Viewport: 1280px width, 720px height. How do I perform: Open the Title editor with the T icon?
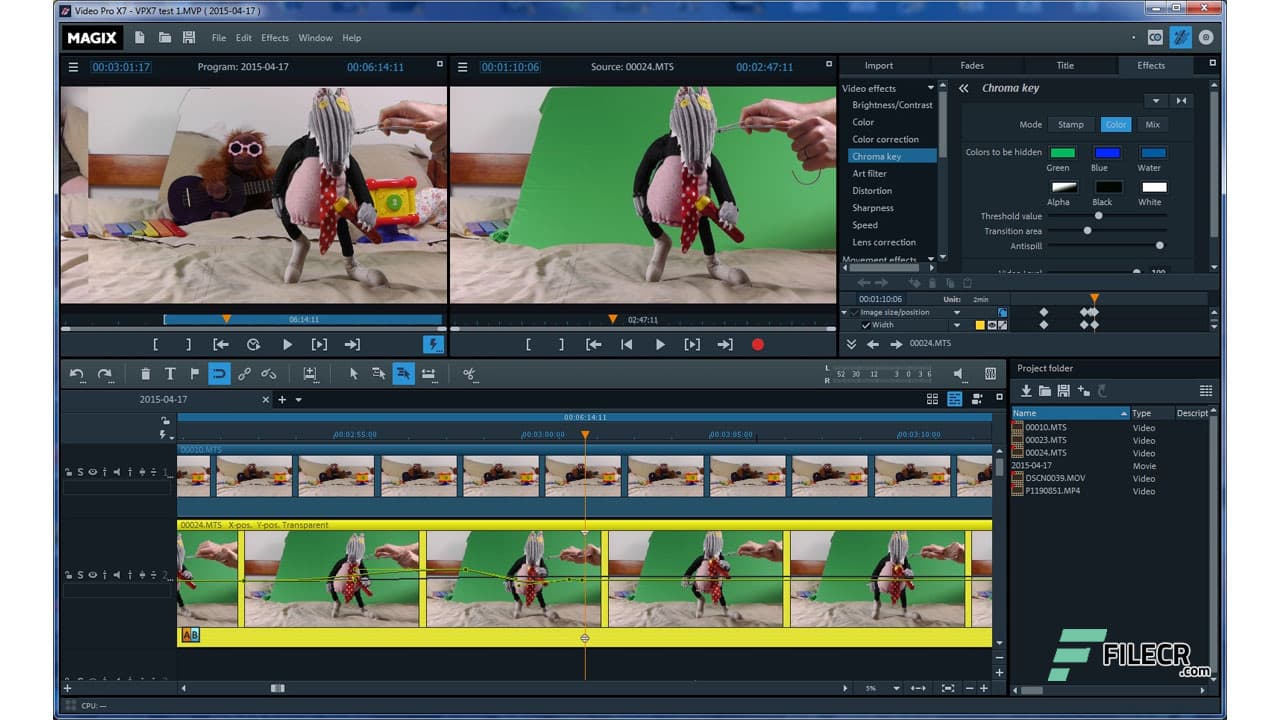(x=170, y=373)
